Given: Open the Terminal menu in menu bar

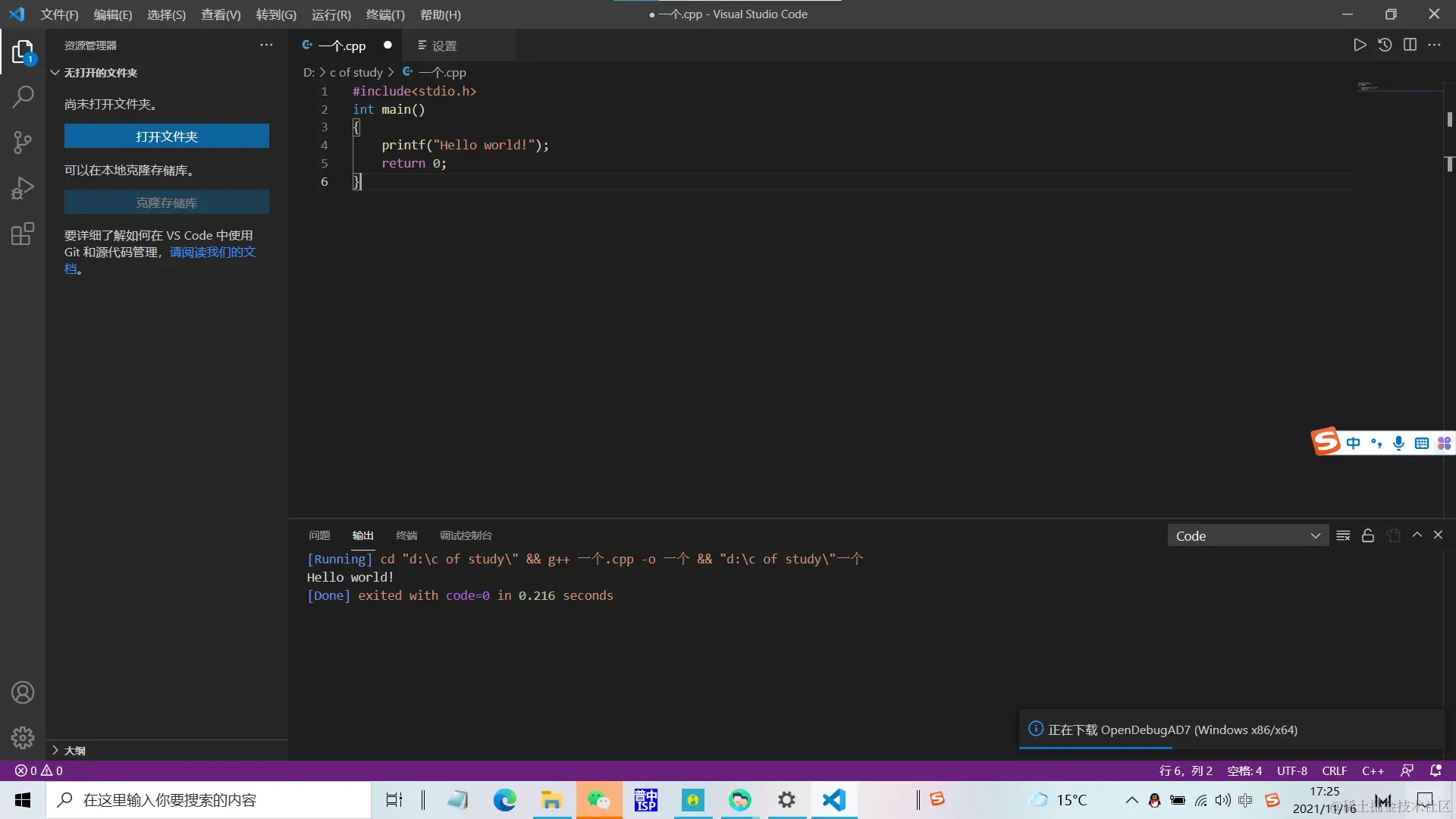Looking at the screenshot, I should (x=385, y=14).
